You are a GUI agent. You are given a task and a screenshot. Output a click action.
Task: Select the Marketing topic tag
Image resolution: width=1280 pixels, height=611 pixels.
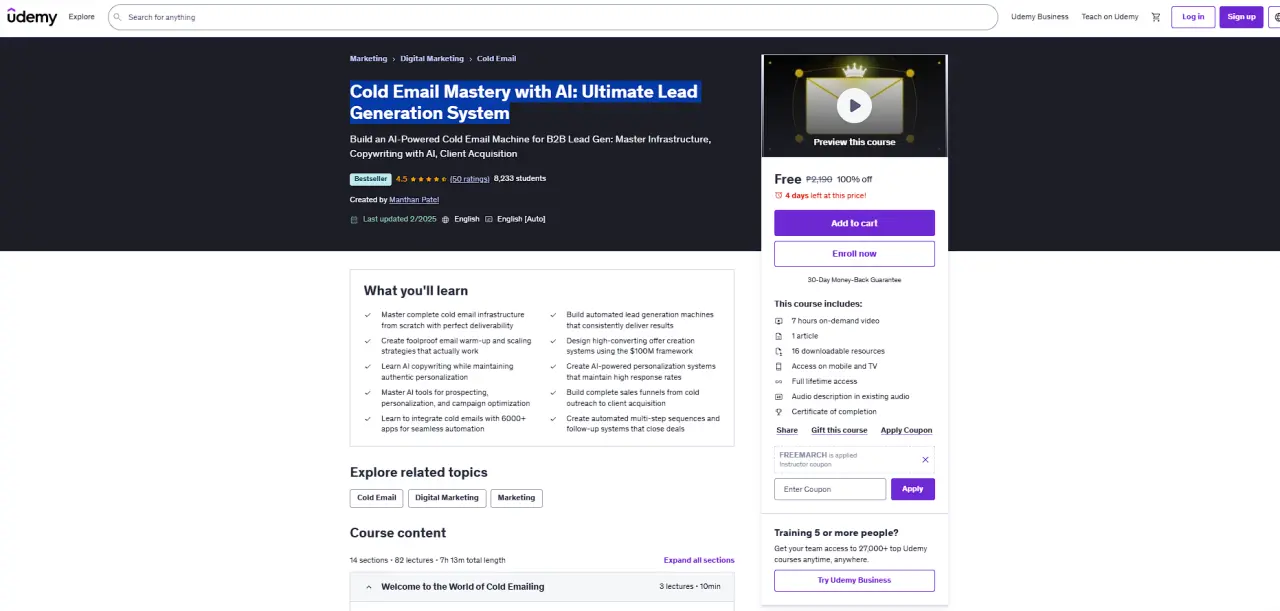coord(516,497)
